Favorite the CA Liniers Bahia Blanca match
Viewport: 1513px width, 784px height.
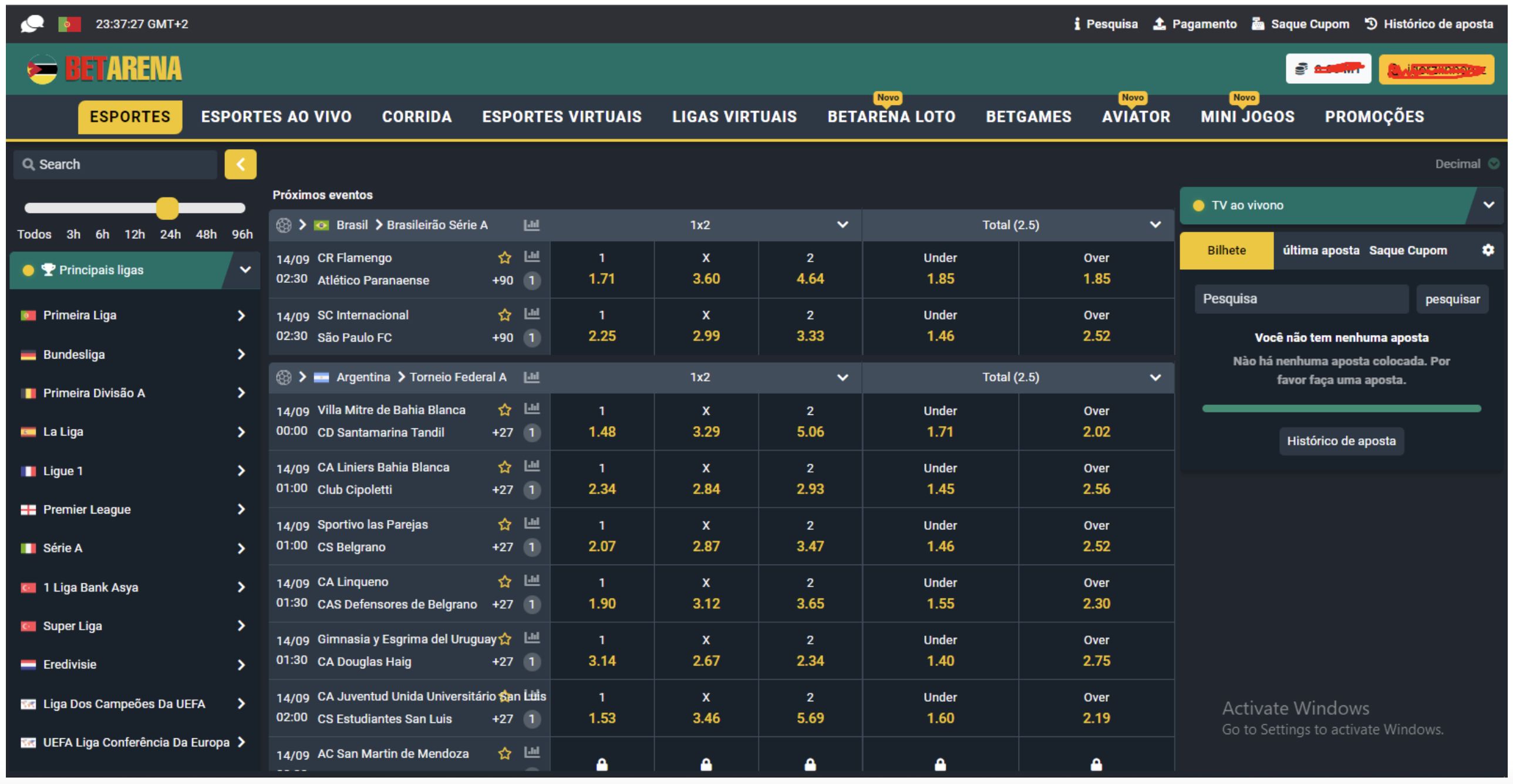[x=504, y=468]
